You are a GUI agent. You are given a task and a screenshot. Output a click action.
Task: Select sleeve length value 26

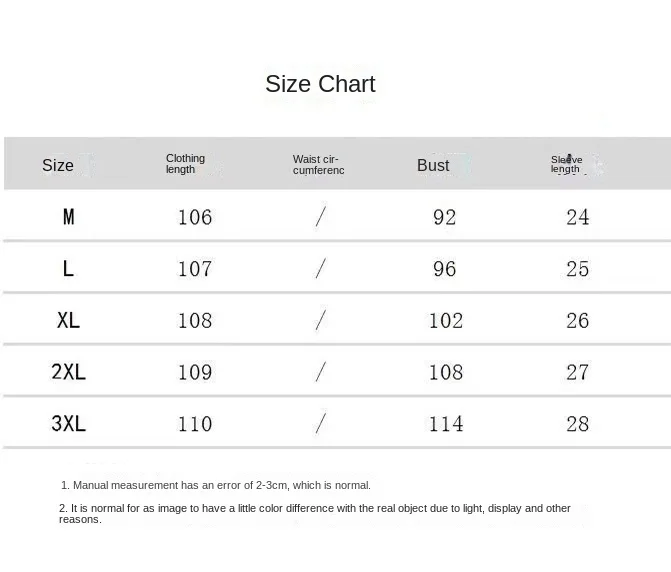click(578, 321)
